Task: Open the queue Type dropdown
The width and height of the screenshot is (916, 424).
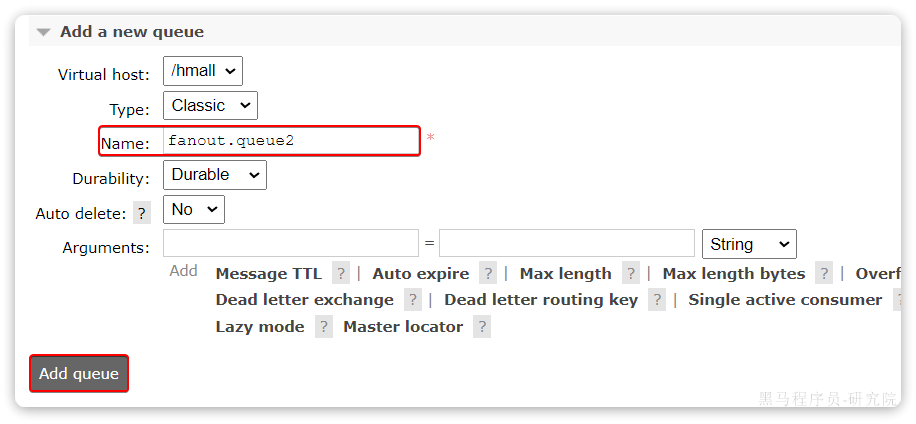Action: pyautogui.click(x=210, y=106)
